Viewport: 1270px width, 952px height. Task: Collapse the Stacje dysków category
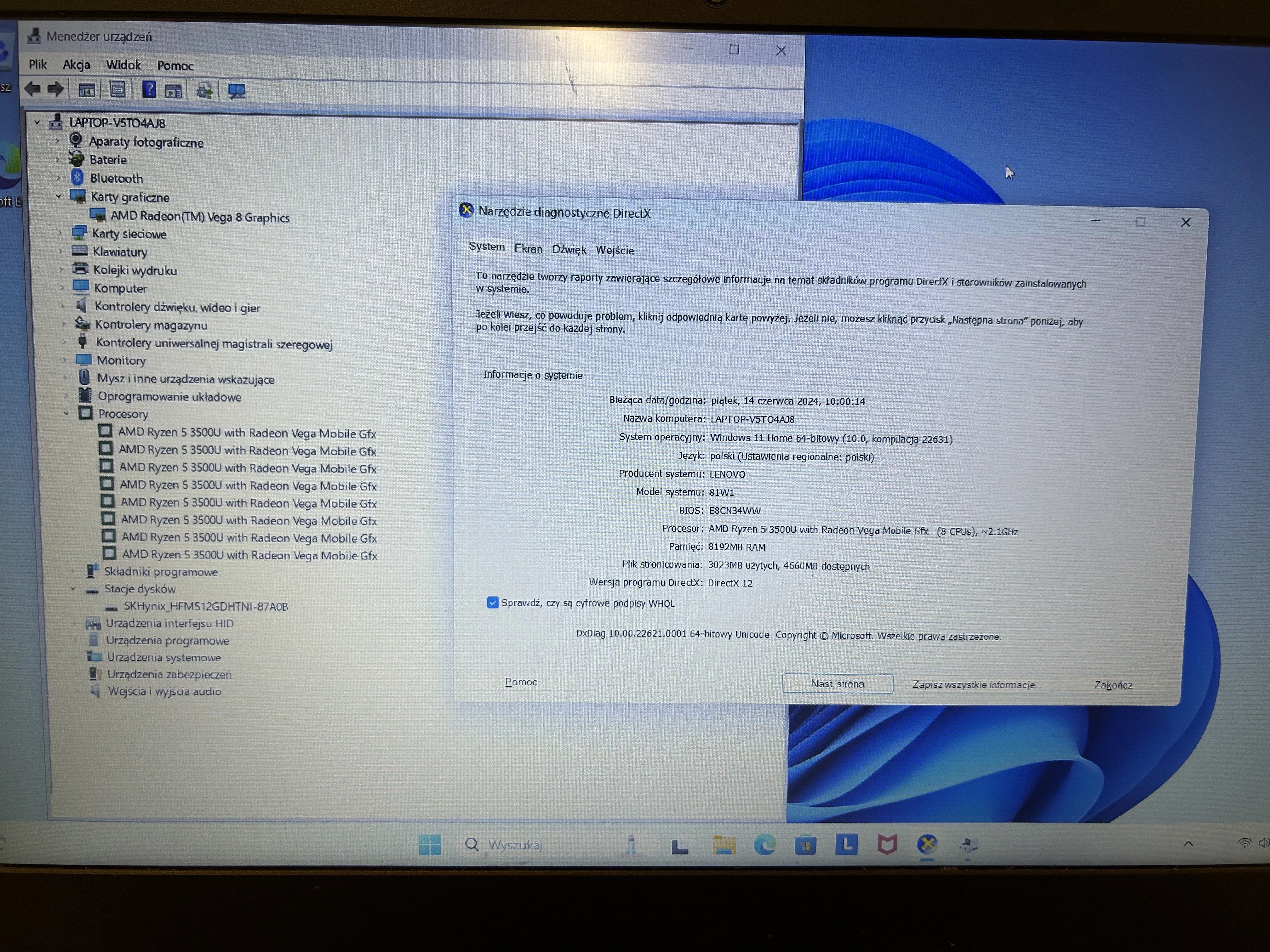[x=73, y=588]
